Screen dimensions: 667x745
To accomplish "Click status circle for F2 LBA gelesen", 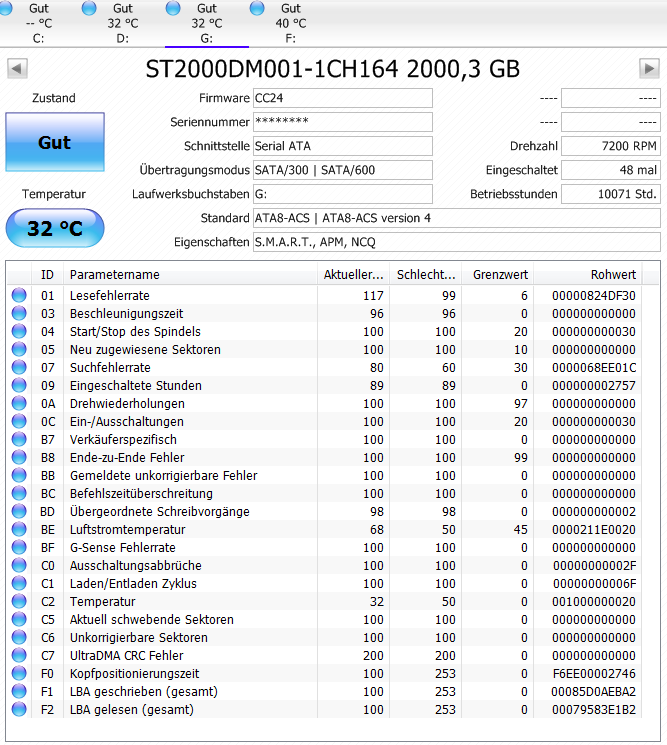I will [x=19, y=709].
